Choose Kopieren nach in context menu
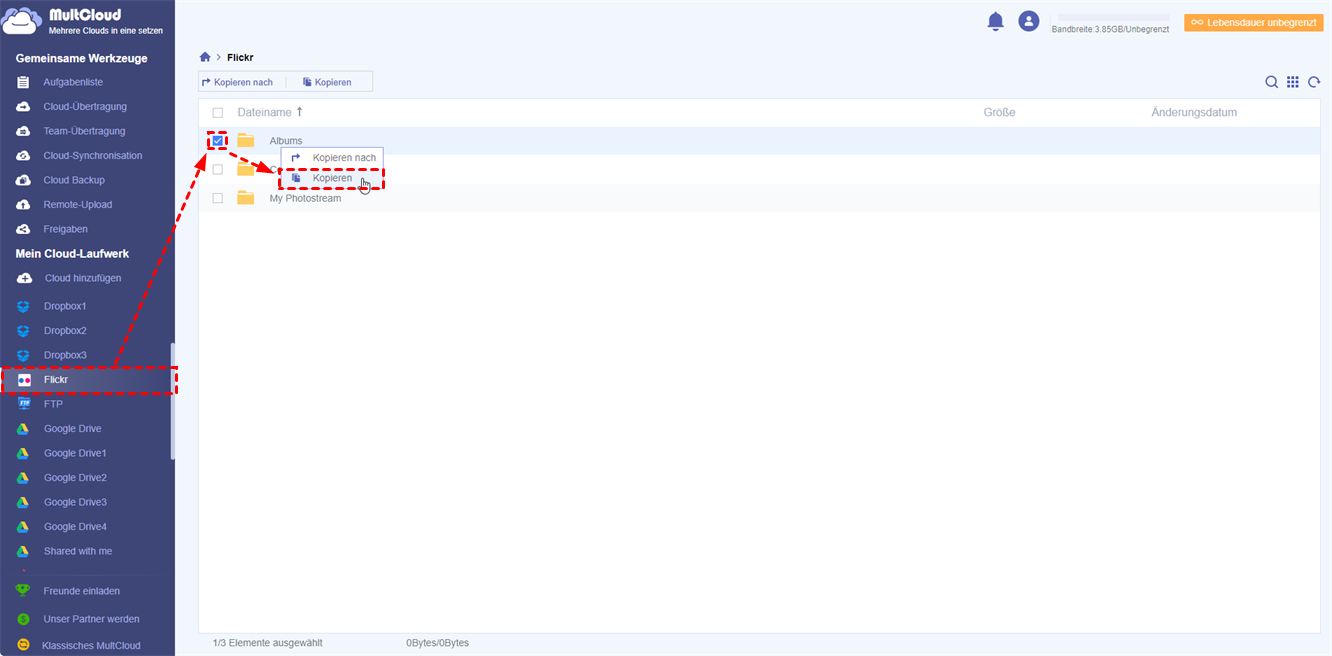This screenshot has width=1332, height=656. pyautogui.click(x=333, y=158)
